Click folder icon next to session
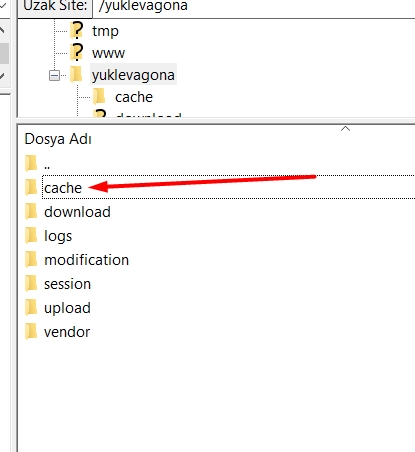 pos(31,283)
